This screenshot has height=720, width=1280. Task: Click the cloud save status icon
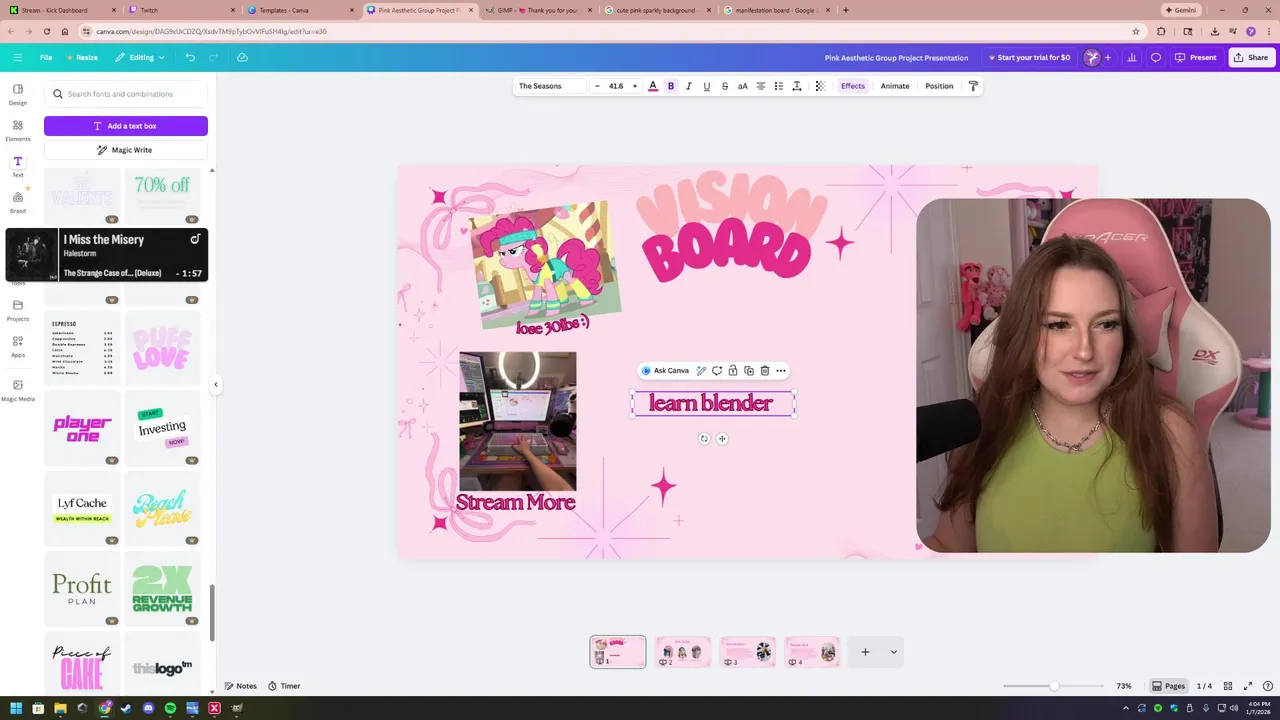click(x=242, y=57)
